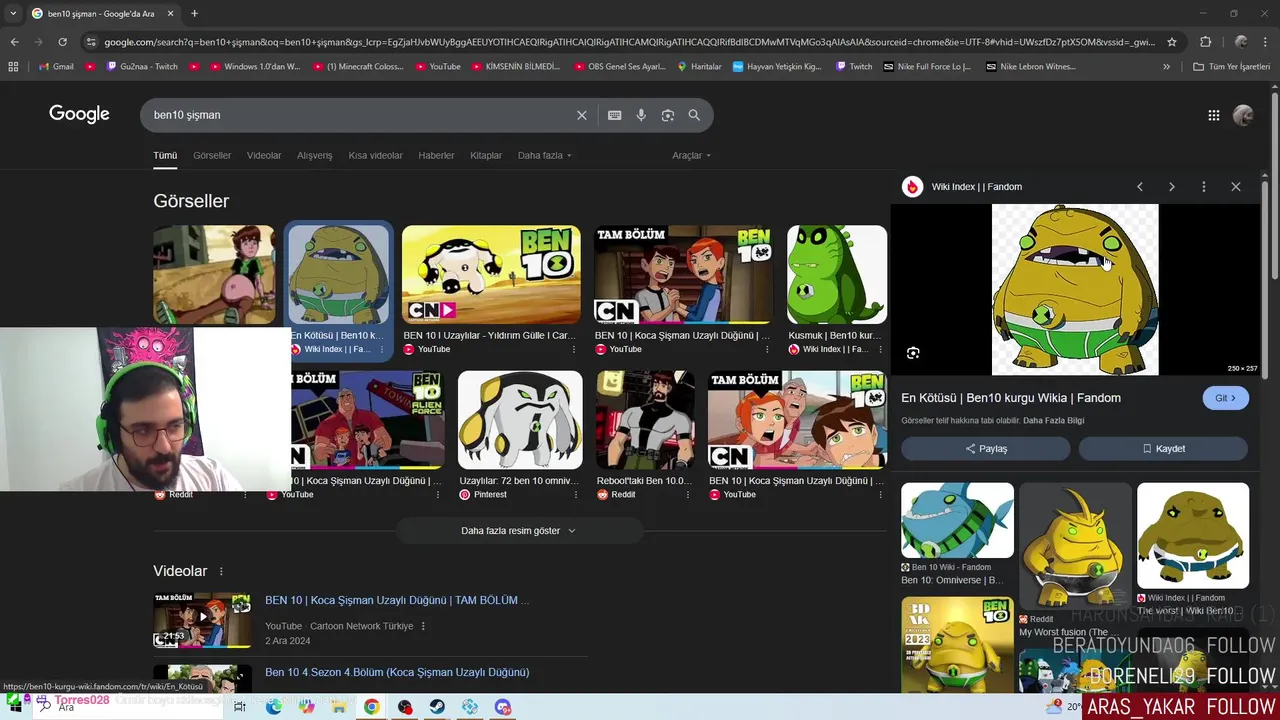The width and height of the screenshot is (1280, 720).
Task: Click the Kaydet save button
Action: [x=1163, y=449]
